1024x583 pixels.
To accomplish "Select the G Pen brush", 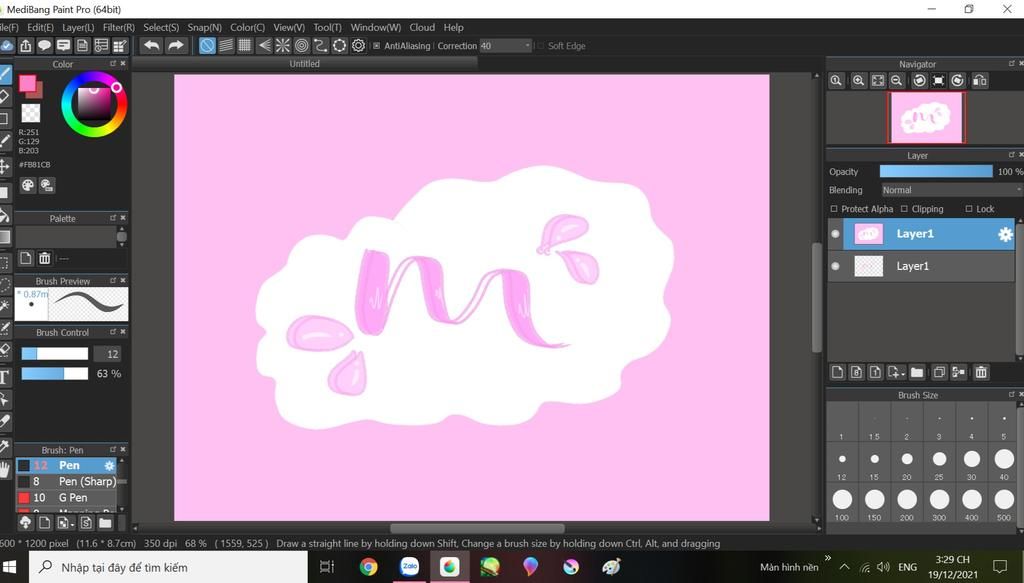I will pos(67,497).
